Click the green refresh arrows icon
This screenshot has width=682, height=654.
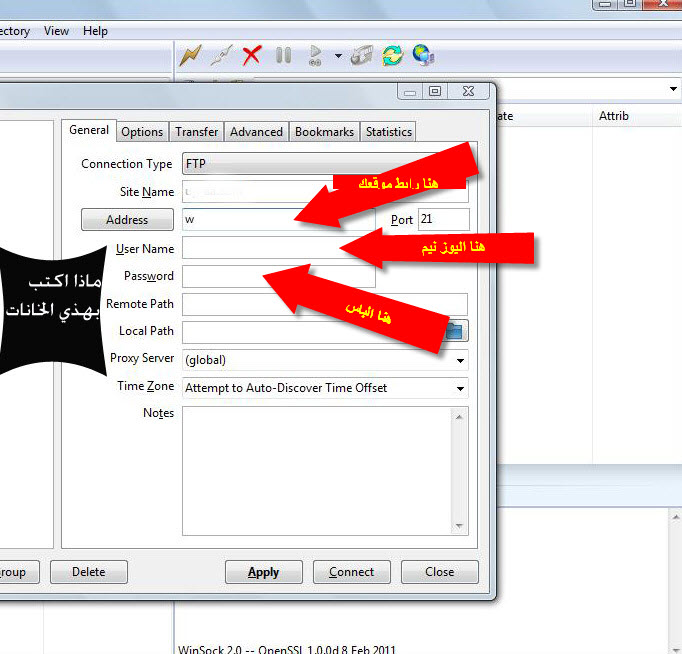click(x=392, y=55)
